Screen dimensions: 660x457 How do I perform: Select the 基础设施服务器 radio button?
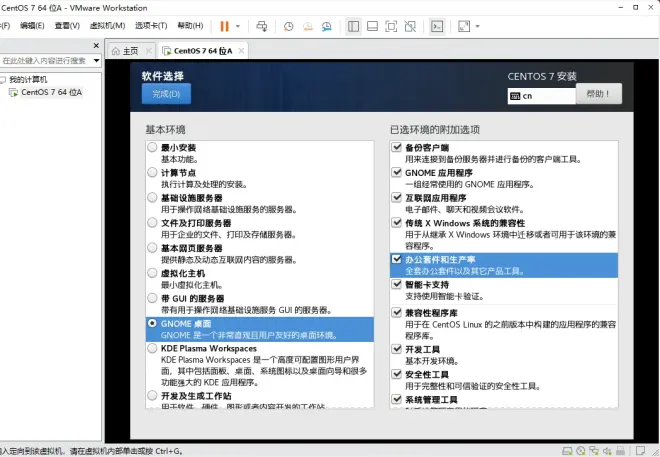[x=152, y=197]
